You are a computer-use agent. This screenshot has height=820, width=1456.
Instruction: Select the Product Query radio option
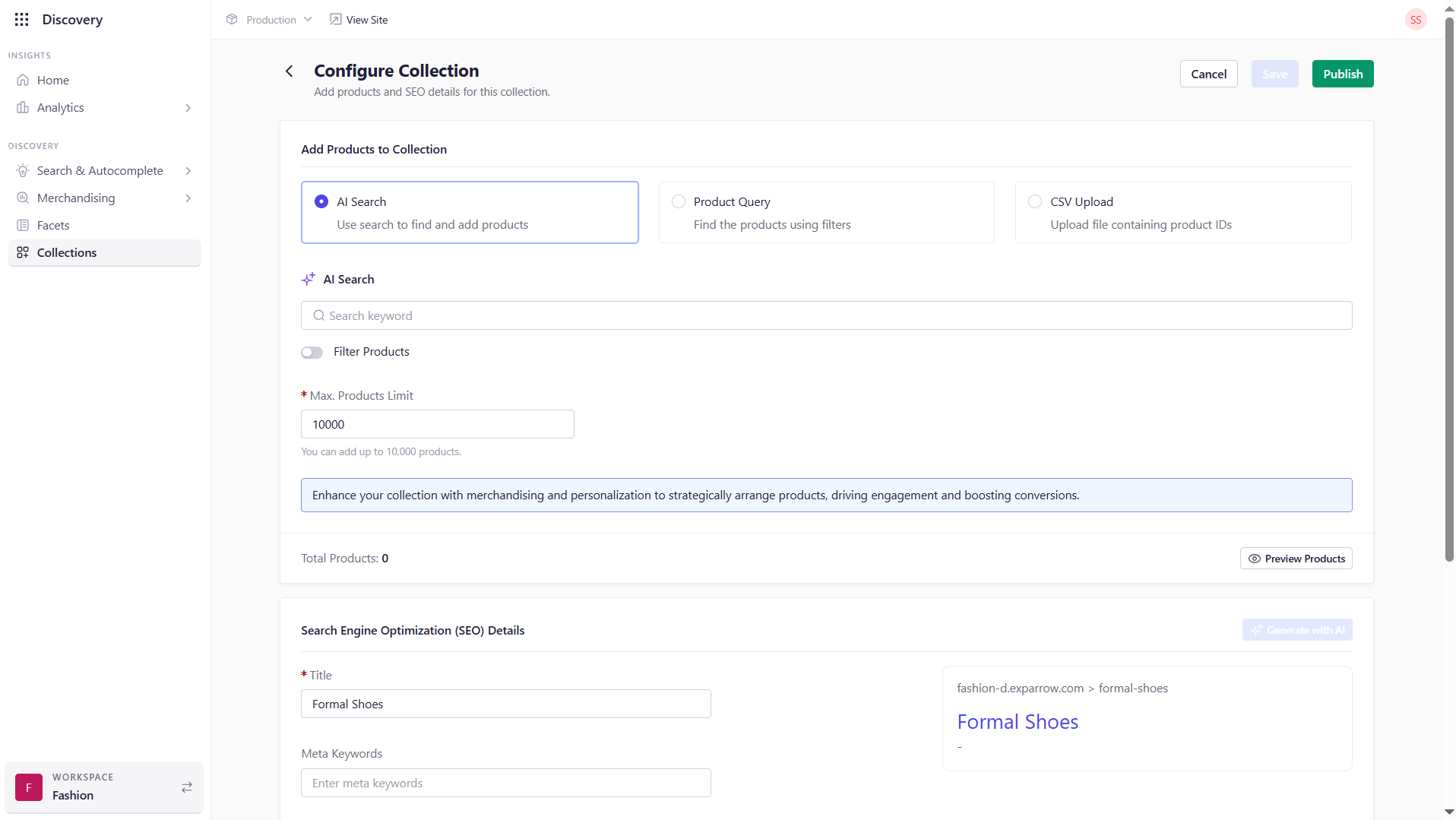tap(679, 202)
